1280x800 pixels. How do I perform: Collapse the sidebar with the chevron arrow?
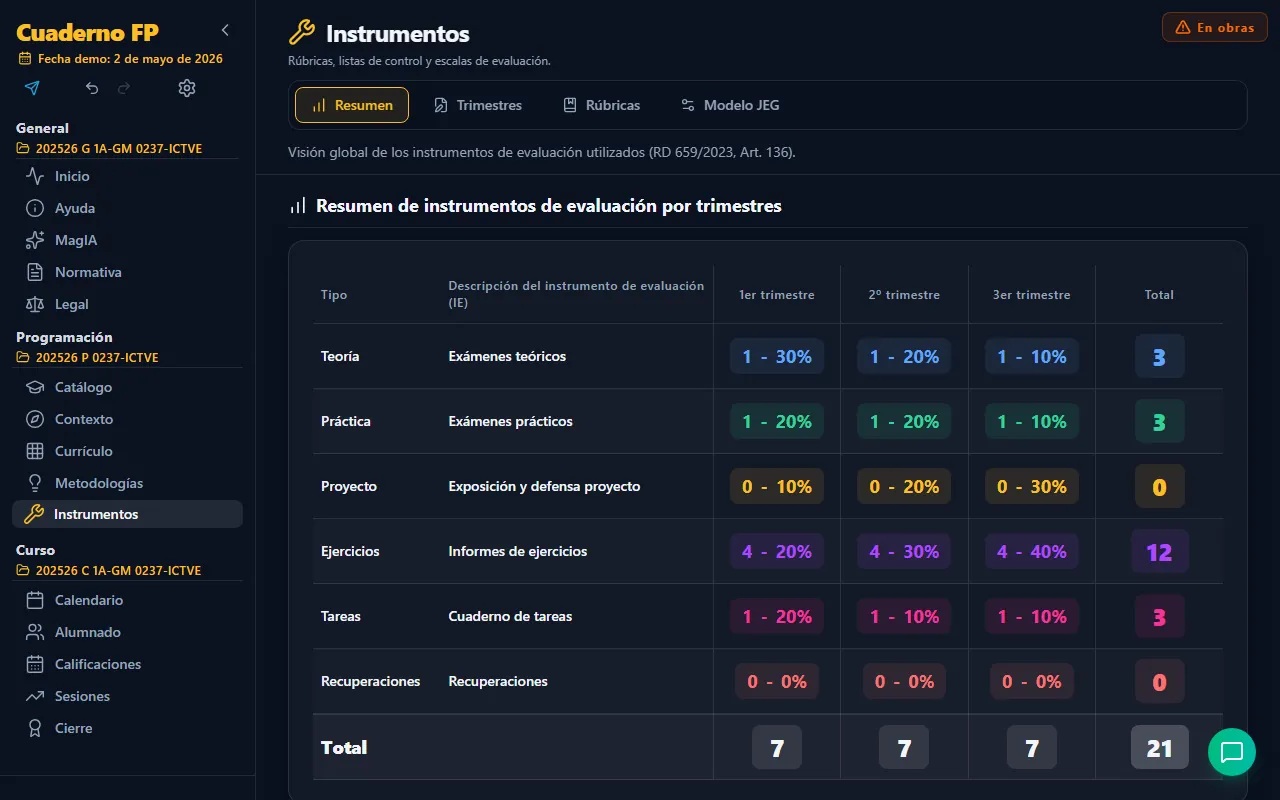pyautogui.click(x=225, y=30)
